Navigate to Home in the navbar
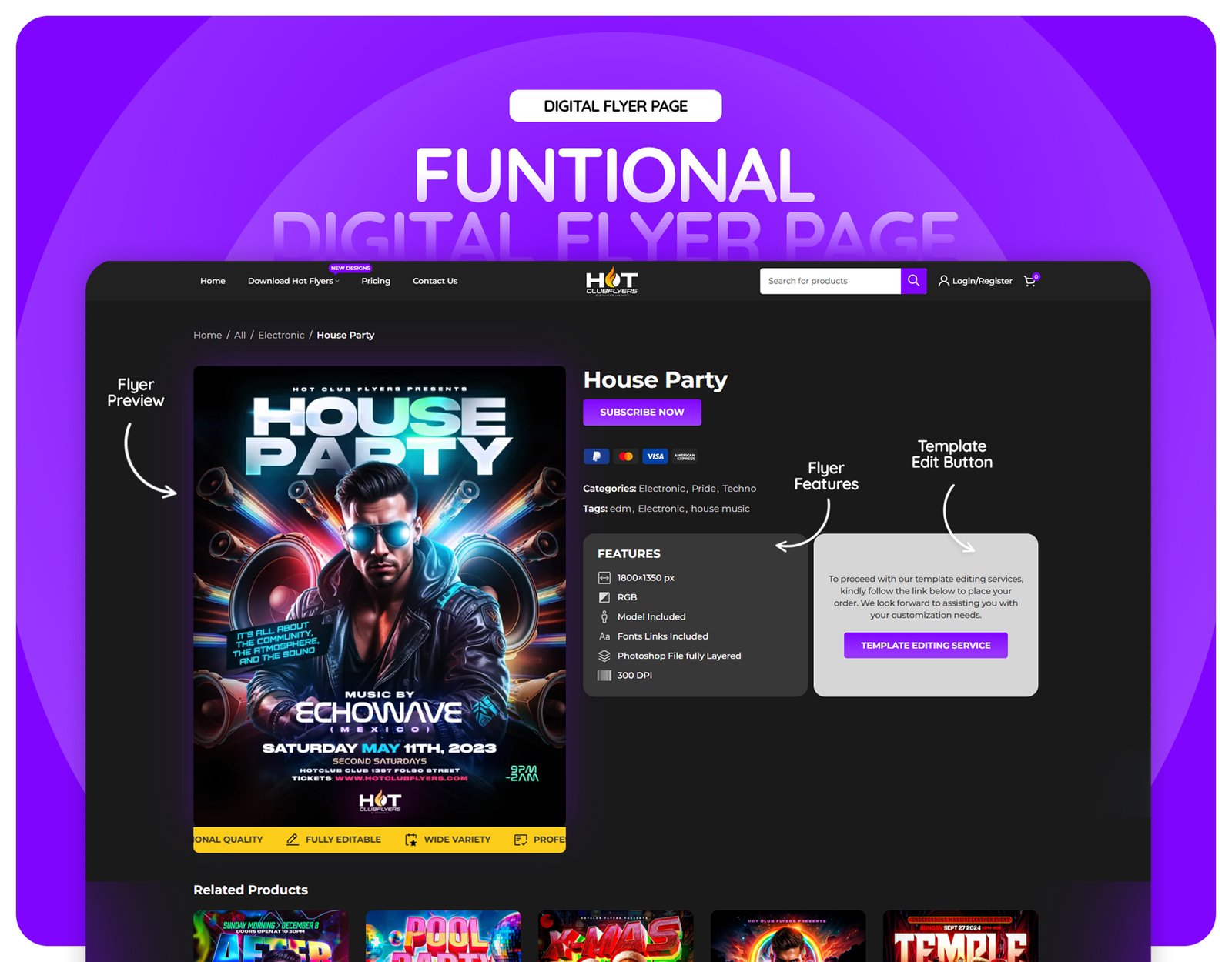Viewport: 1232px width, 962px height. tap(213, 281)
